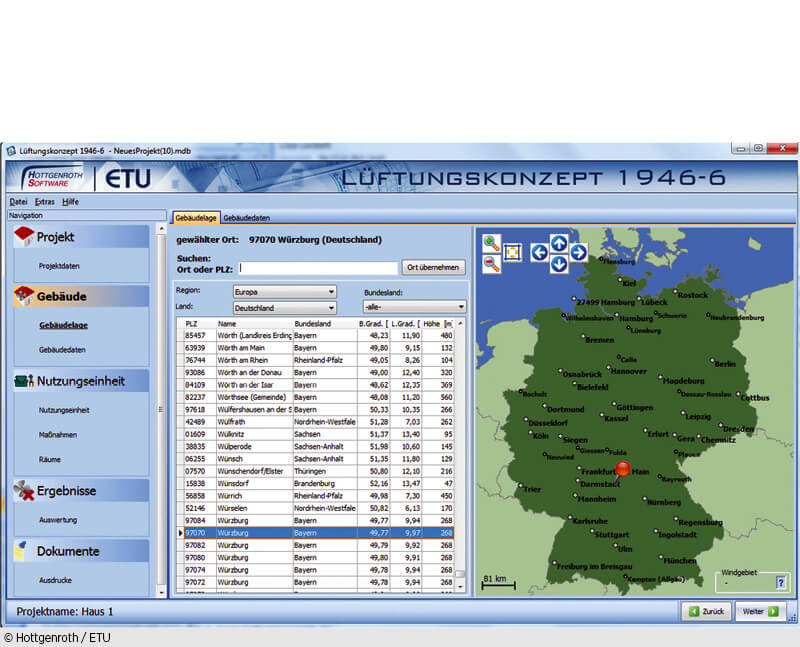Open Räume in navigation
This screenshot has width=800, height=647.
[50, 459]
